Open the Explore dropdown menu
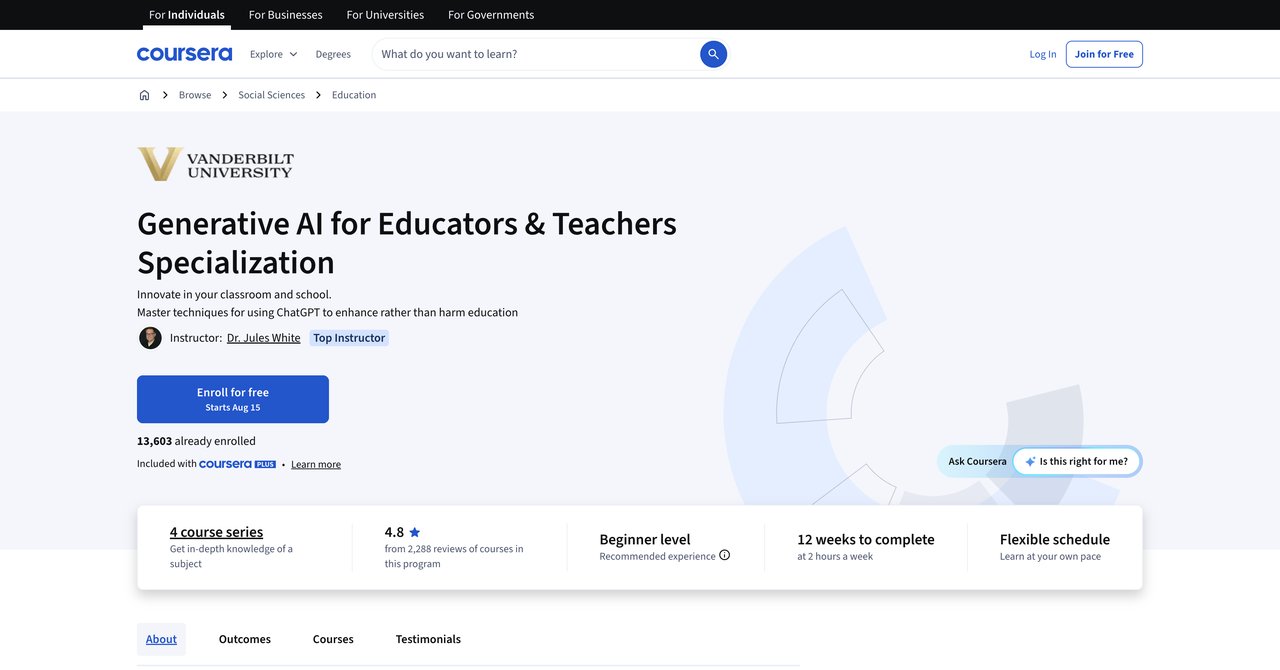This screenshot has height=670, width=1280. tap(273, 54)
